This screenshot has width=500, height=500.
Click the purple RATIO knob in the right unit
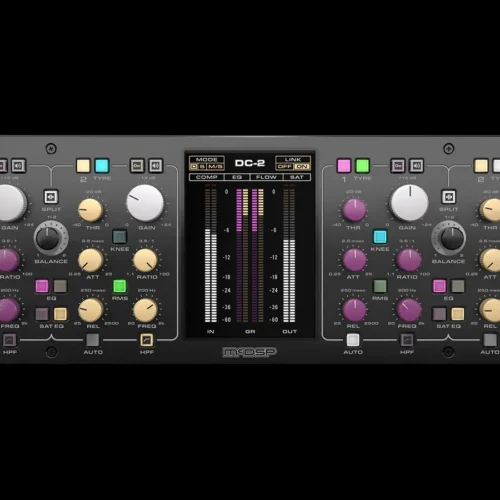[409, 260]
